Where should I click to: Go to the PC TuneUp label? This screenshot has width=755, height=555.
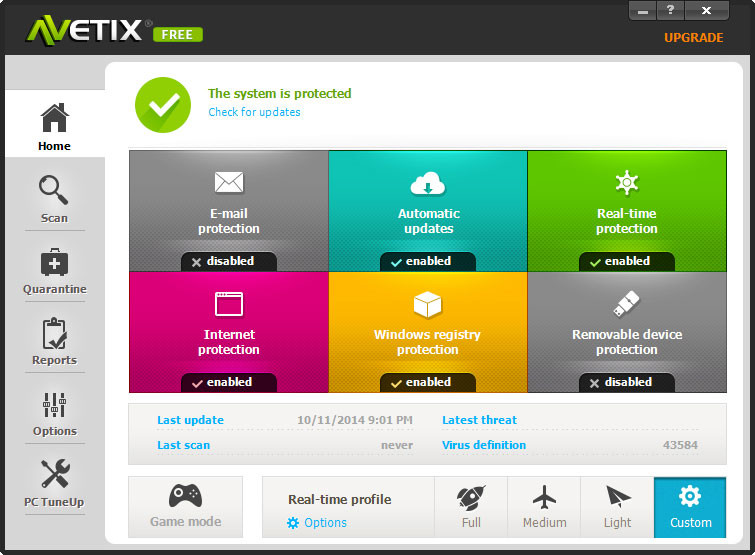click(x=54, y=502)
